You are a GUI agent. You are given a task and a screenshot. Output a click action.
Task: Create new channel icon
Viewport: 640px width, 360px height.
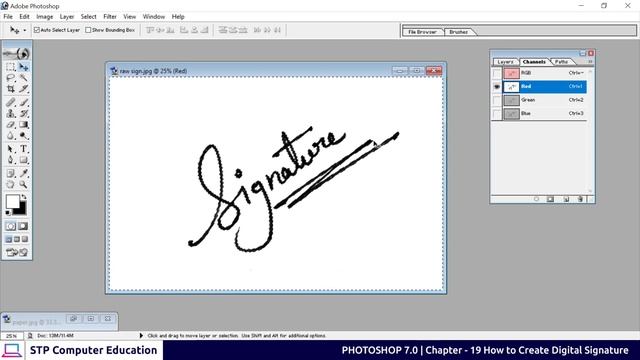[x=566, y=199]
